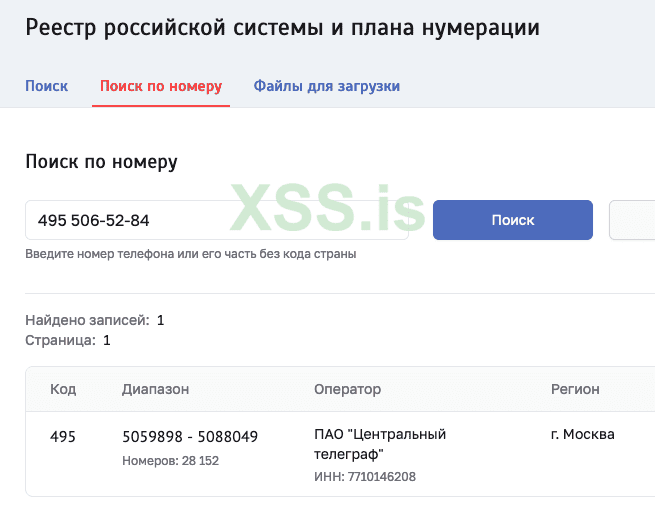Click the Номеров: 28 152 count
The height and width of the screenshot is (506, 655).
(x=170, y=461)
